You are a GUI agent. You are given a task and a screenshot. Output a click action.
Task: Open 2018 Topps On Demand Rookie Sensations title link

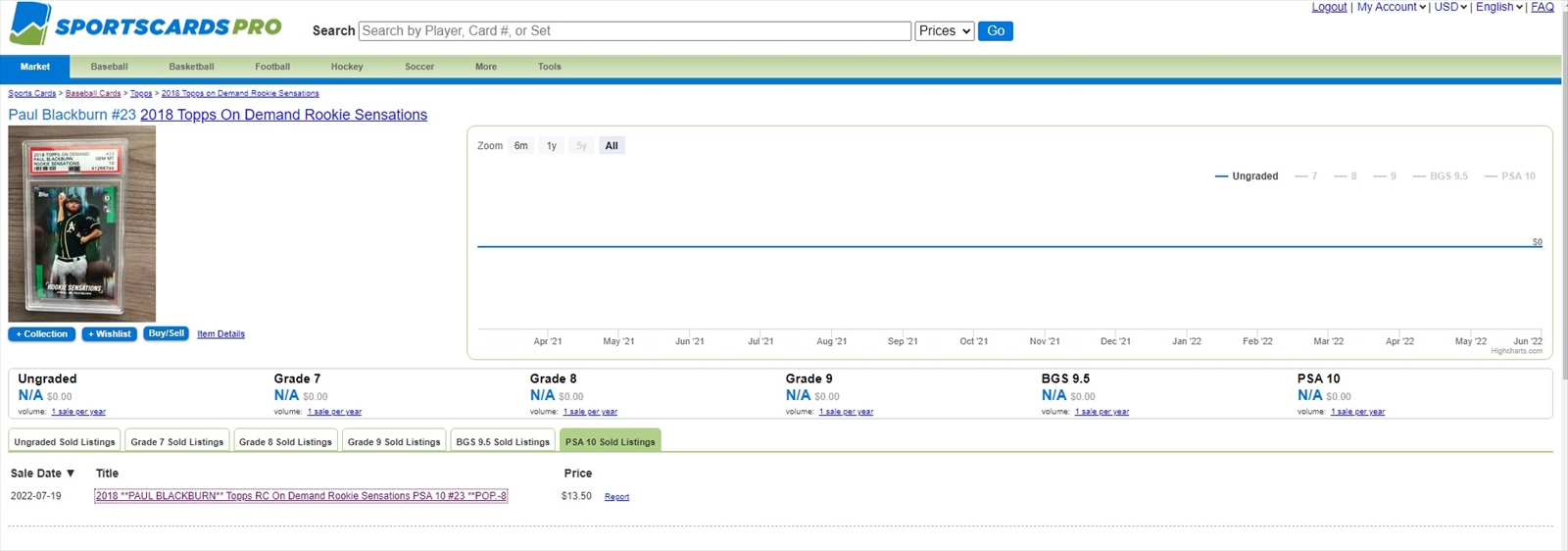tap(283, 115)
